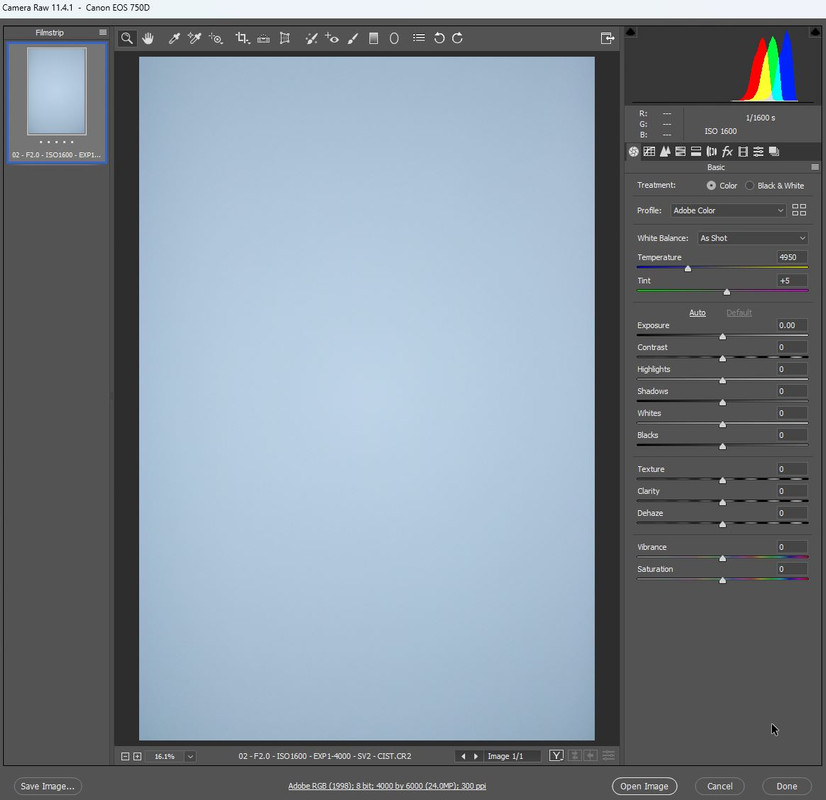
Task: Open the White Balance dropdown
Action: (753, 238)
